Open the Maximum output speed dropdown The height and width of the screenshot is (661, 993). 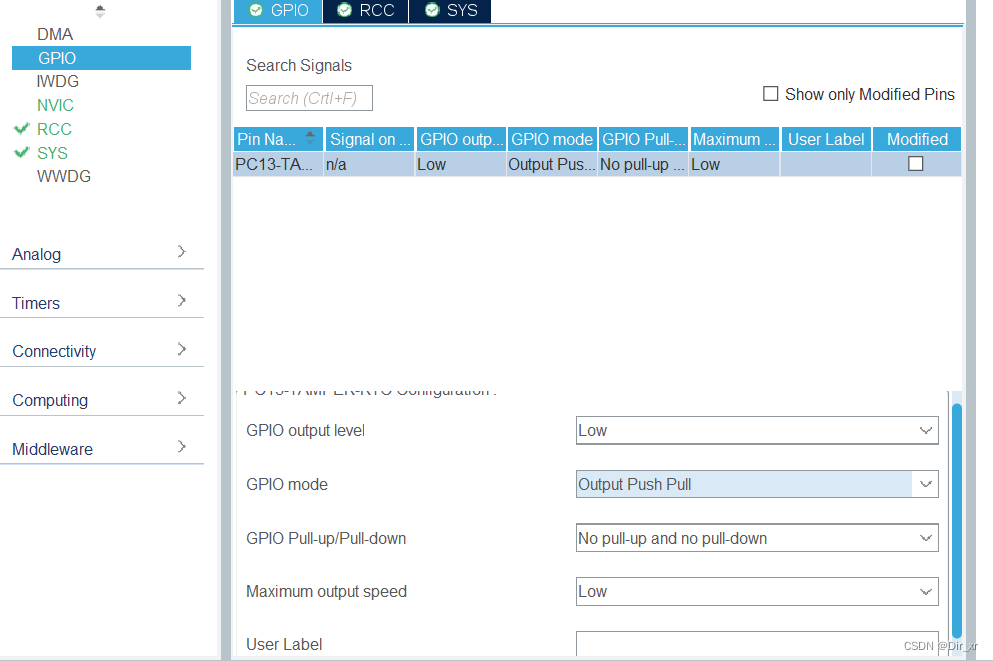point(757,591)
